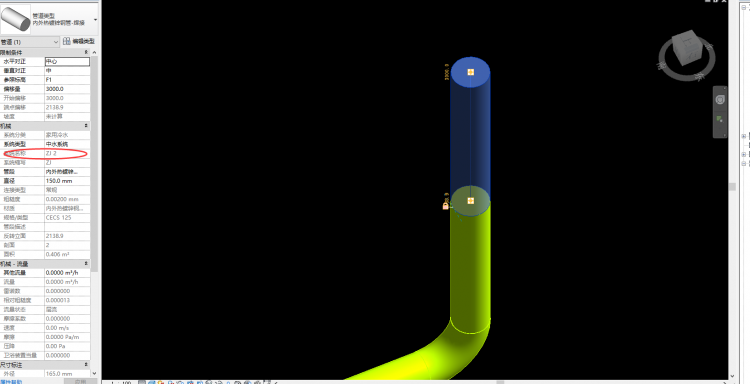Click the middle connector grip between the pipes

[x=471, y=200]
